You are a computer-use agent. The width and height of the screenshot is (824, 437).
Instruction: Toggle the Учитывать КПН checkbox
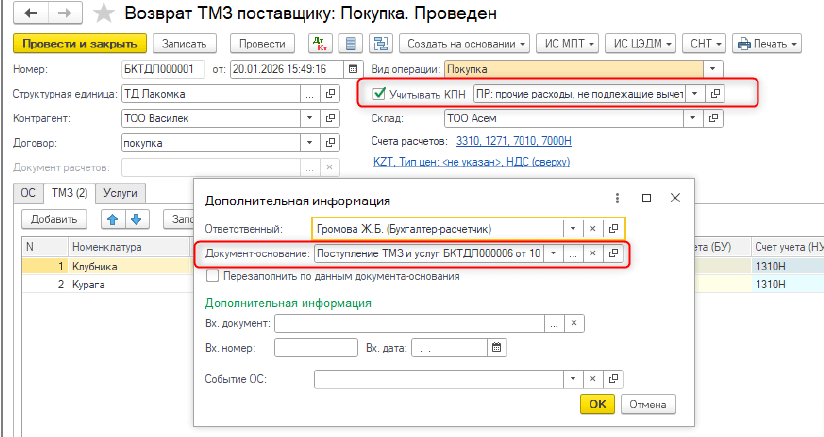[x=378, y=93]
